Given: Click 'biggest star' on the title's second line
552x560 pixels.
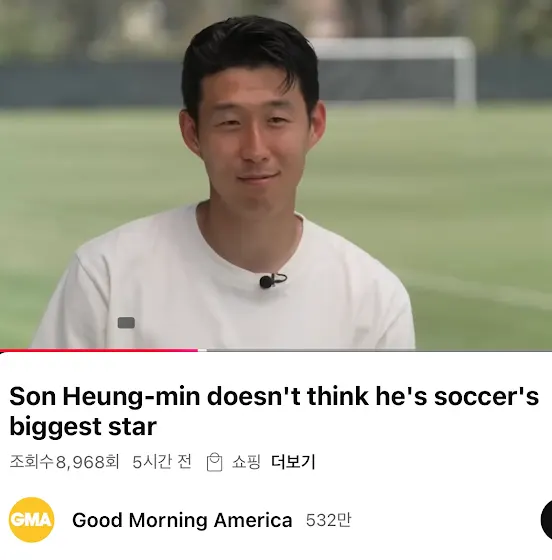Looking at the screenshot, I should 83,427.
